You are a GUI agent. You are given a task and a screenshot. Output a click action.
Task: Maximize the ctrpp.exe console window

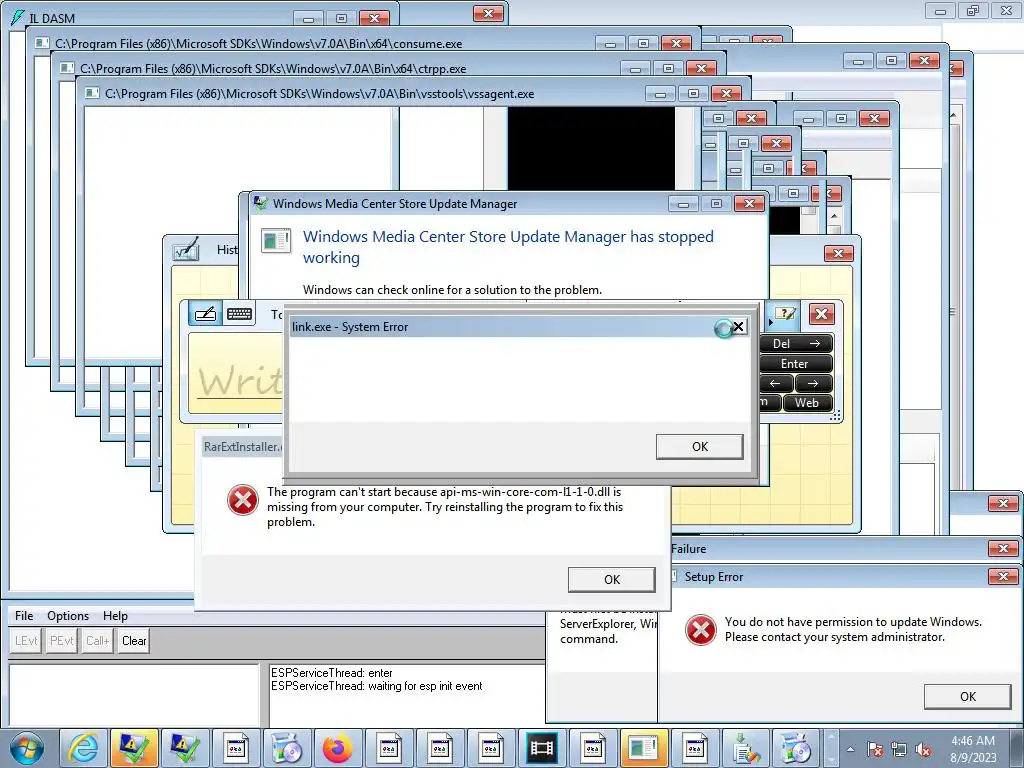pos(668,69)
